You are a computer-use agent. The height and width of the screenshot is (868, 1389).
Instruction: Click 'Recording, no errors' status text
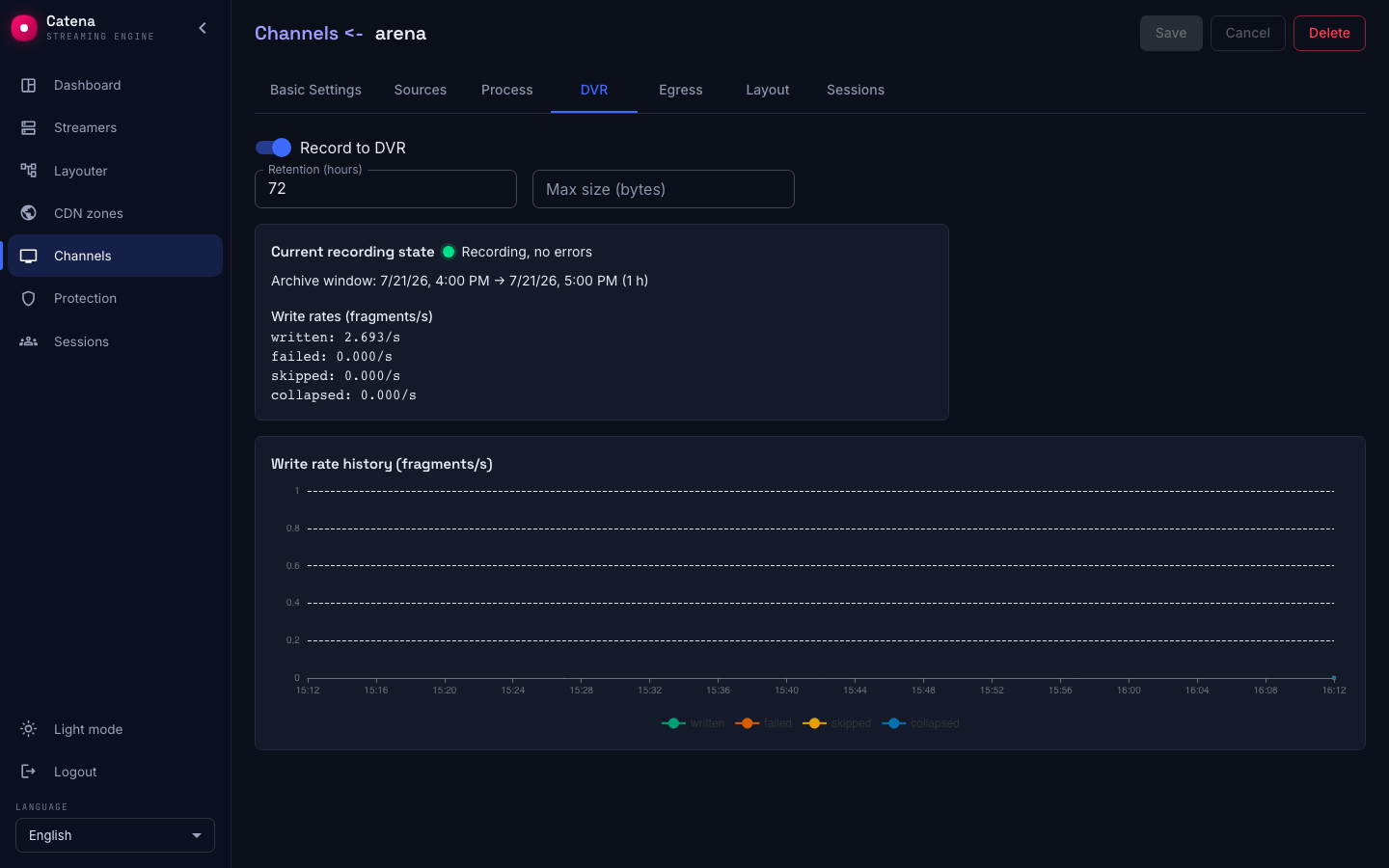tap(527, 252)
